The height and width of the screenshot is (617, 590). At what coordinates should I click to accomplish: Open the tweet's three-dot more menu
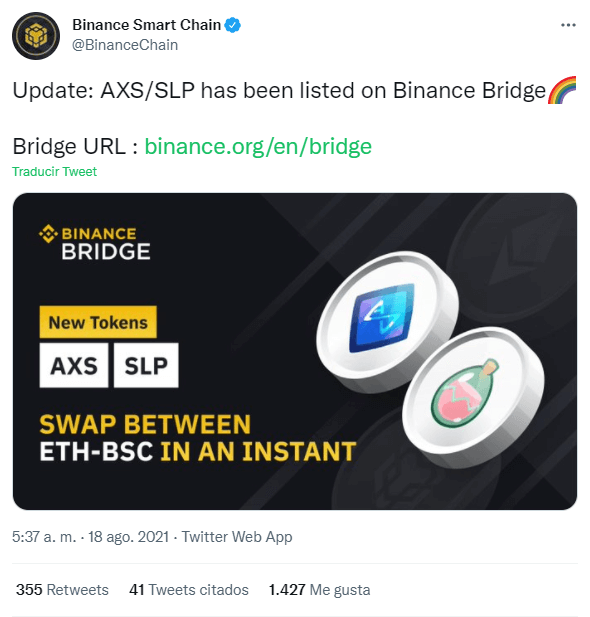click(x=568, y=25)
